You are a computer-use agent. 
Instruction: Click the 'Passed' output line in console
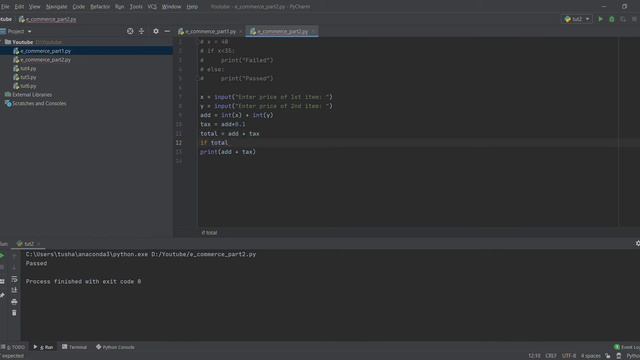click(36, 263)
